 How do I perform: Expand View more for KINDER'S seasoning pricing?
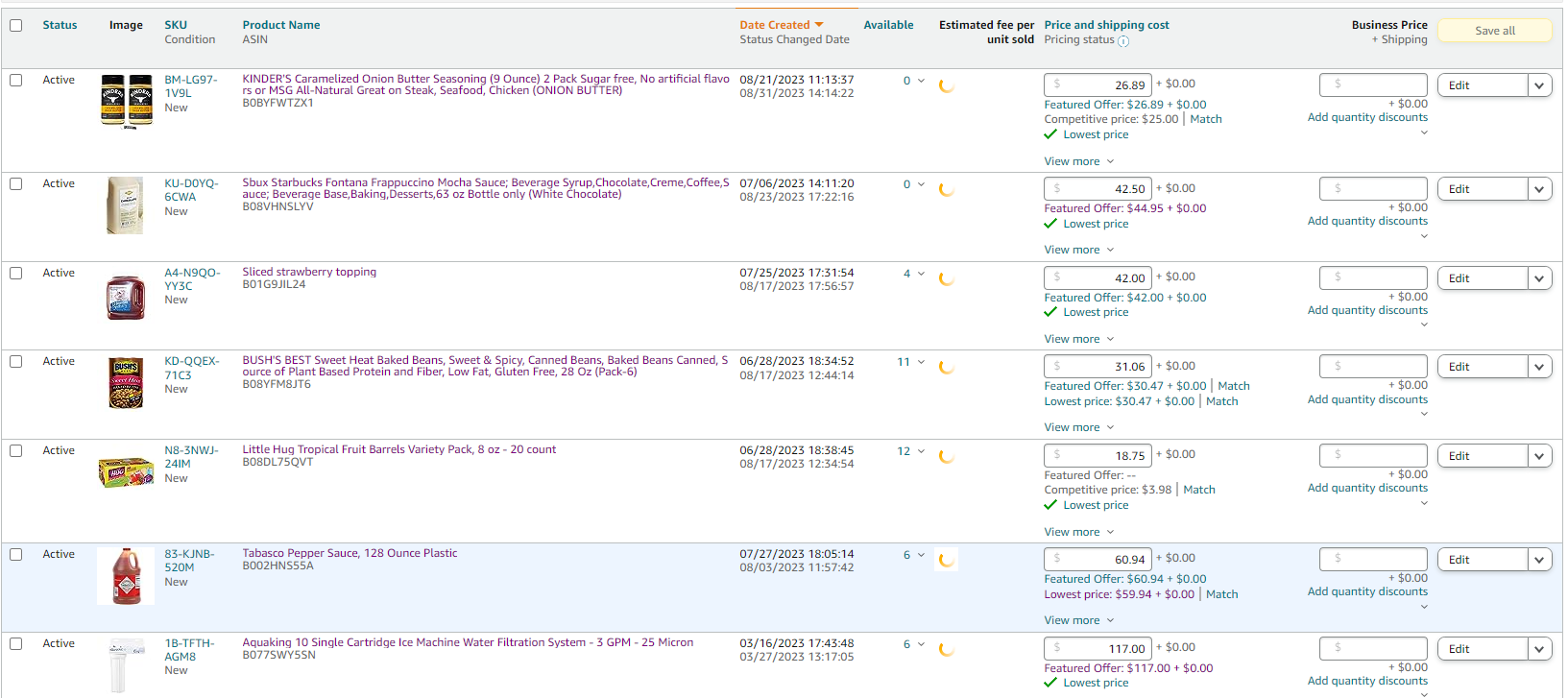(1079, 161)
